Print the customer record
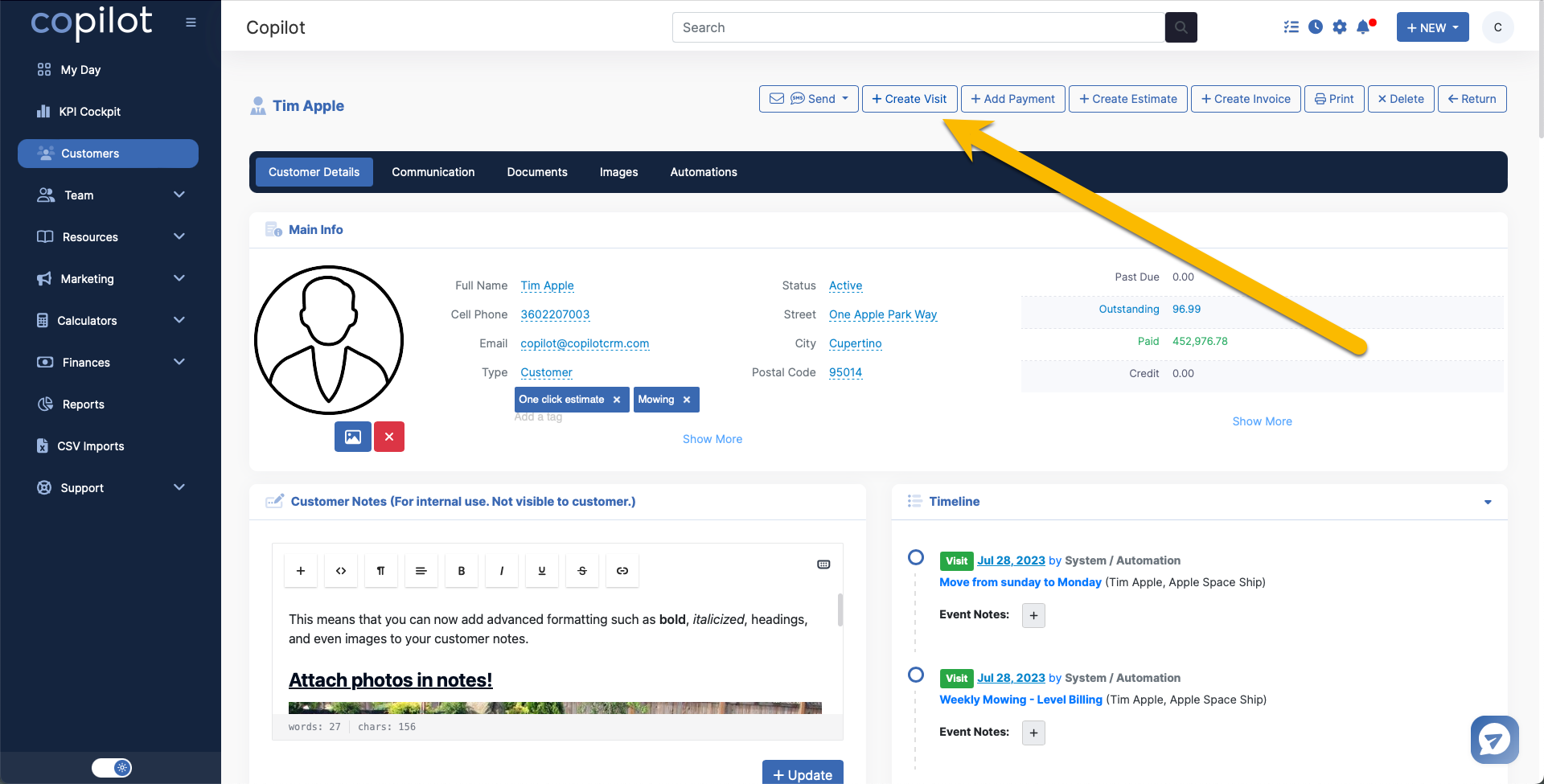This screenshot has width=1544, height=784. coord(1334,99)
